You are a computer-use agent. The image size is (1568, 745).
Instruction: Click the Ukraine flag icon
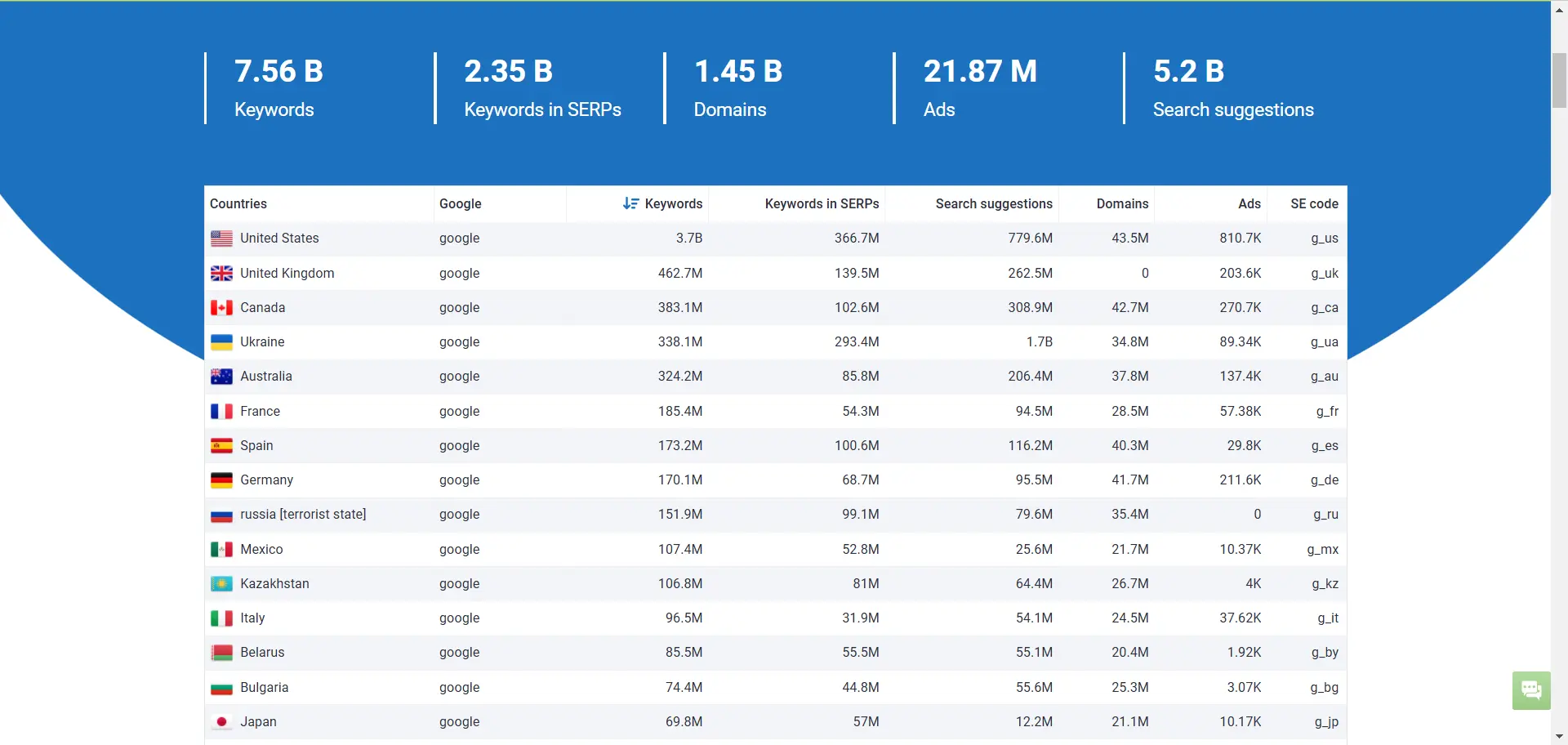(x=221, y=342)
